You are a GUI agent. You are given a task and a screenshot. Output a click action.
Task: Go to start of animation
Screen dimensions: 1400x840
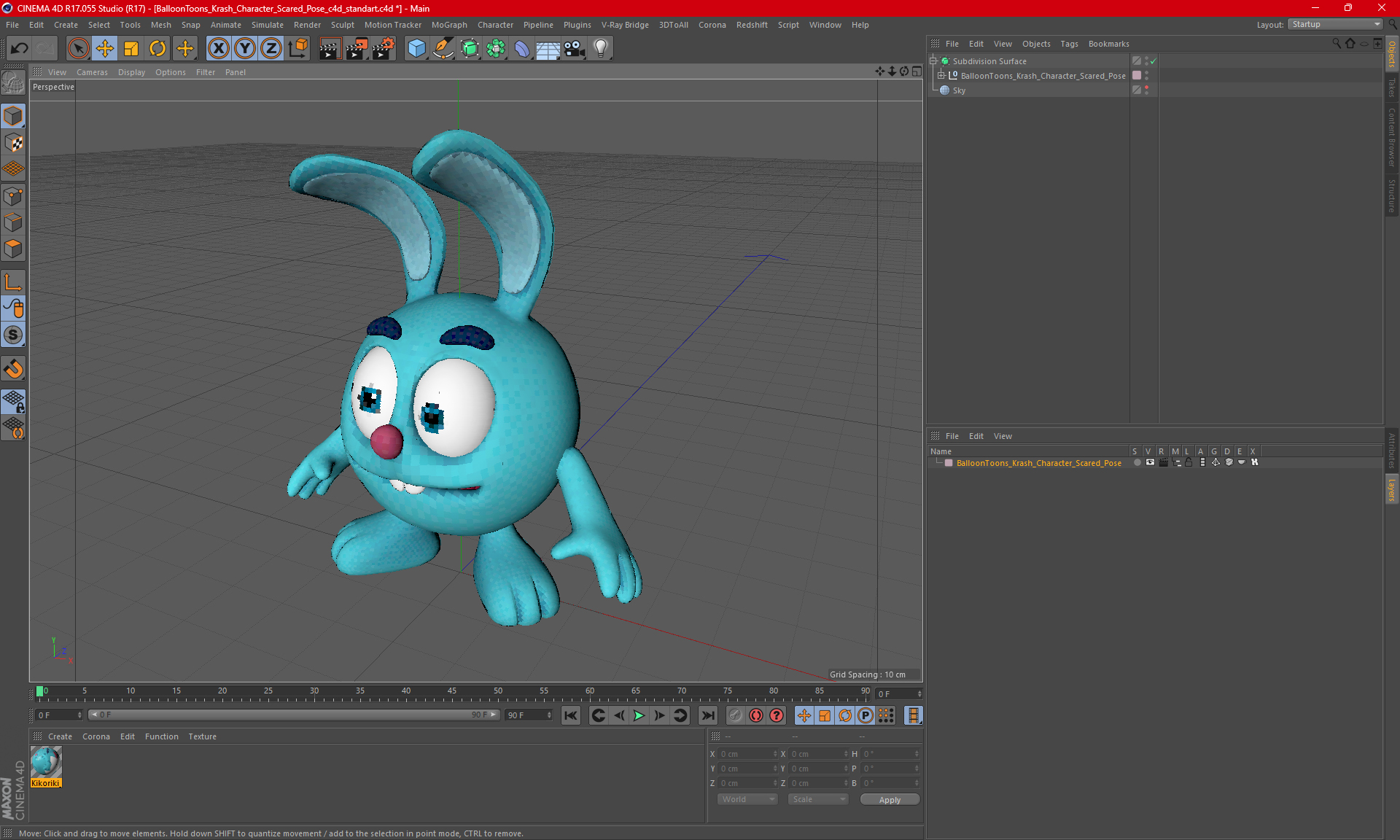(571, 715)
